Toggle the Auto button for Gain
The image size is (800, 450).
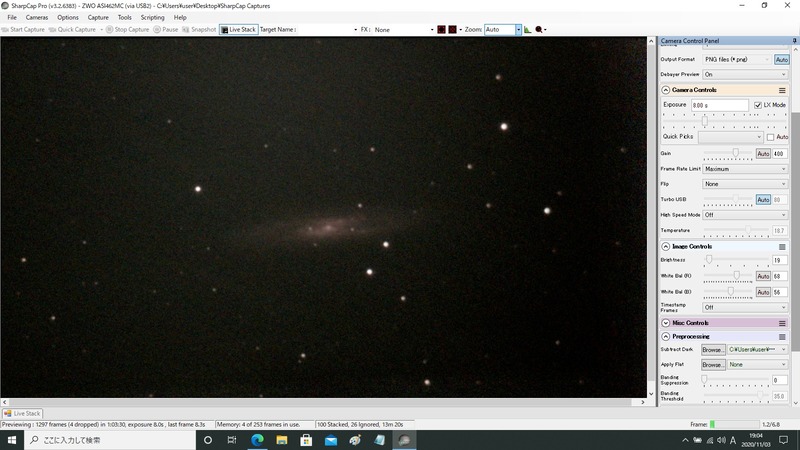763,154
